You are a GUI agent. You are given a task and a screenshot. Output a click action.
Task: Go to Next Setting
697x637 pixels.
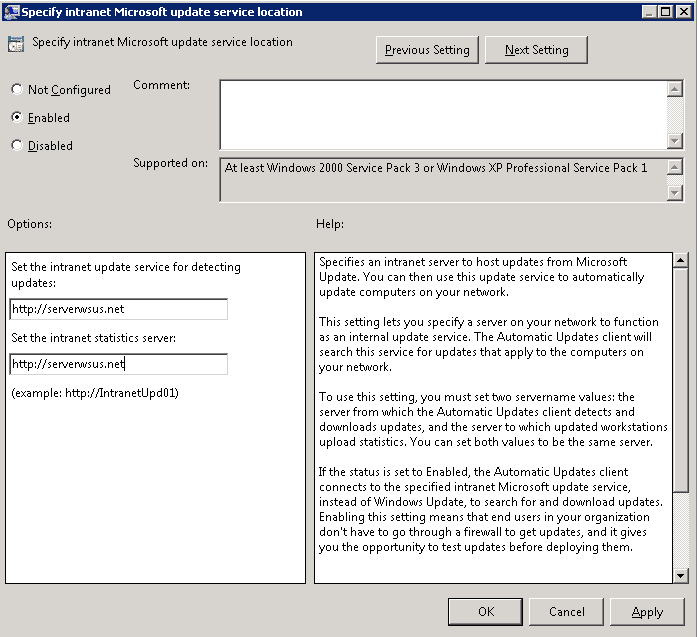[x=536, y=50]
